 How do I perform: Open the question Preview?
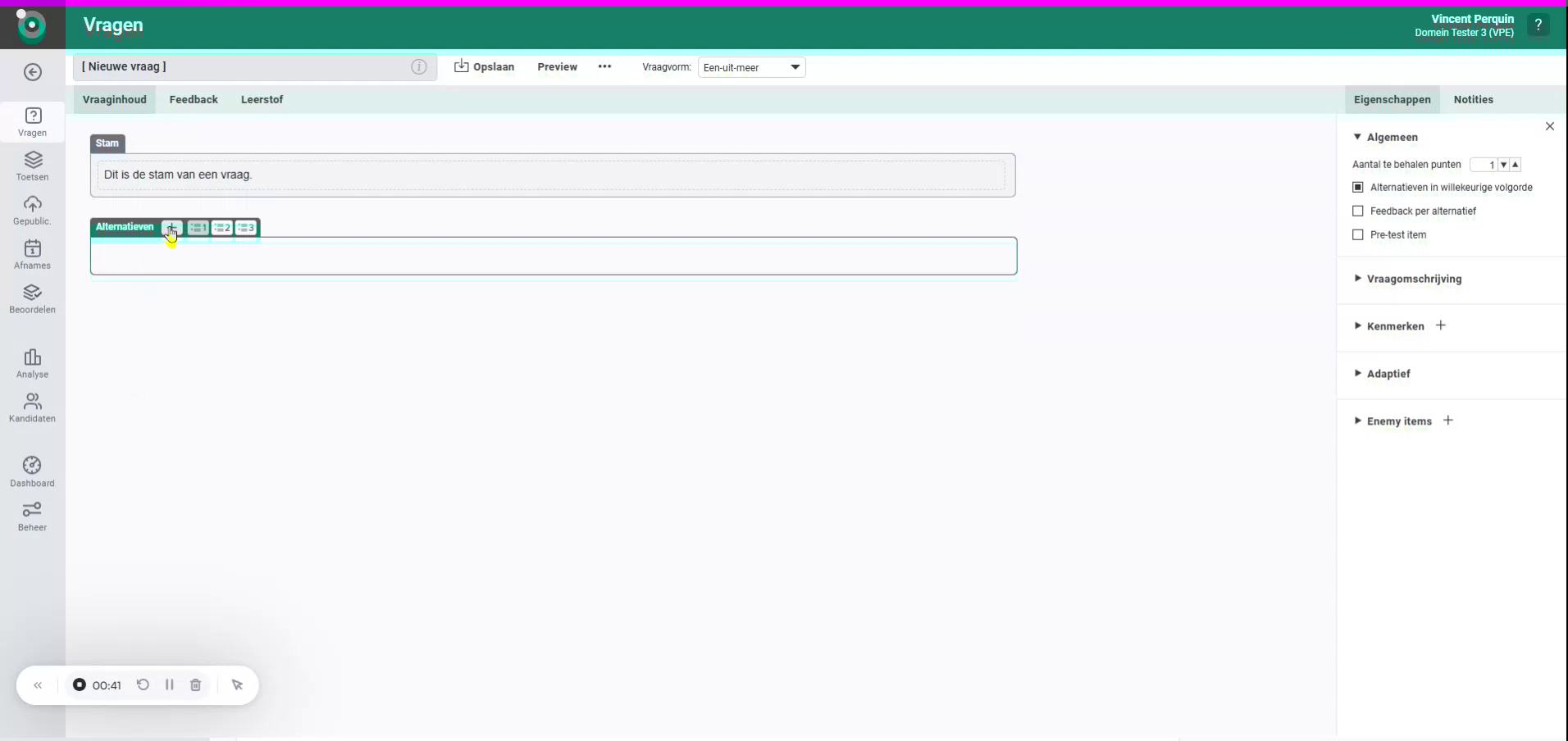coord(558,67)
